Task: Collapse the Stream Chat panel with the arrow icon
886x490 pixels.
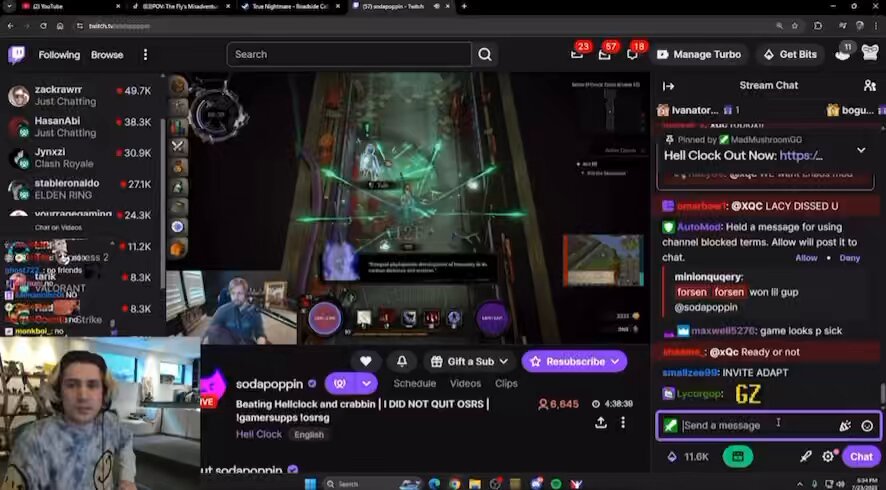Action: point(668,86)
